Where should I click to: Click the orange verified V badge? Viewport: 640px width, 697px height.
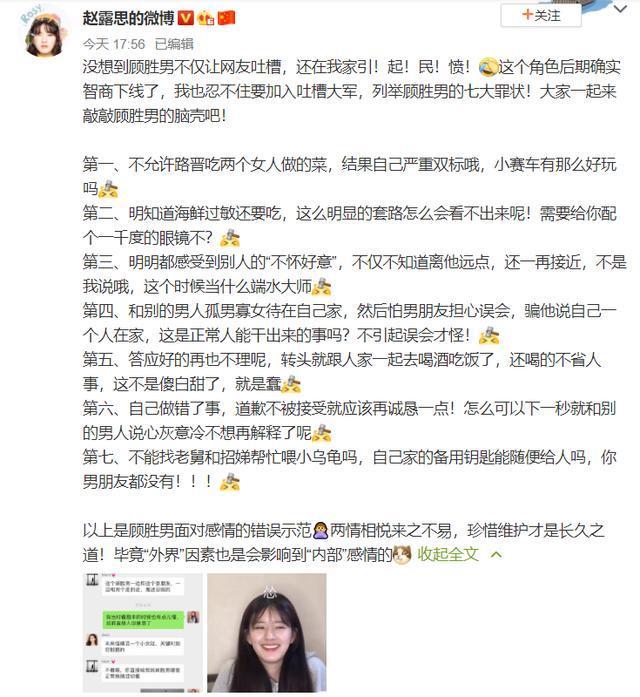click(x=186, y=18)
